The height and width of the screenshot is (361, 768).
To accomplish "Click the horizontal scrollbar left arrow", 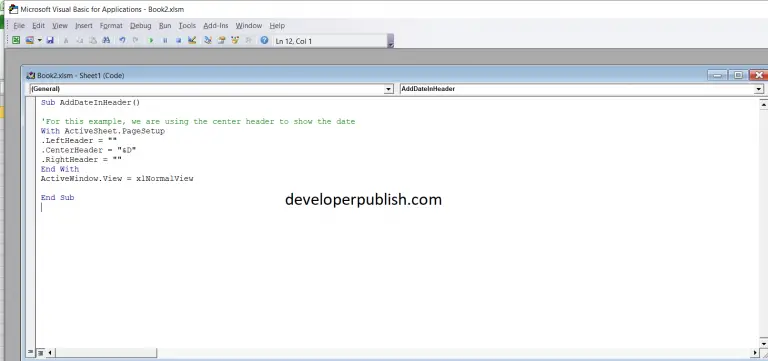I will [50, 352].
